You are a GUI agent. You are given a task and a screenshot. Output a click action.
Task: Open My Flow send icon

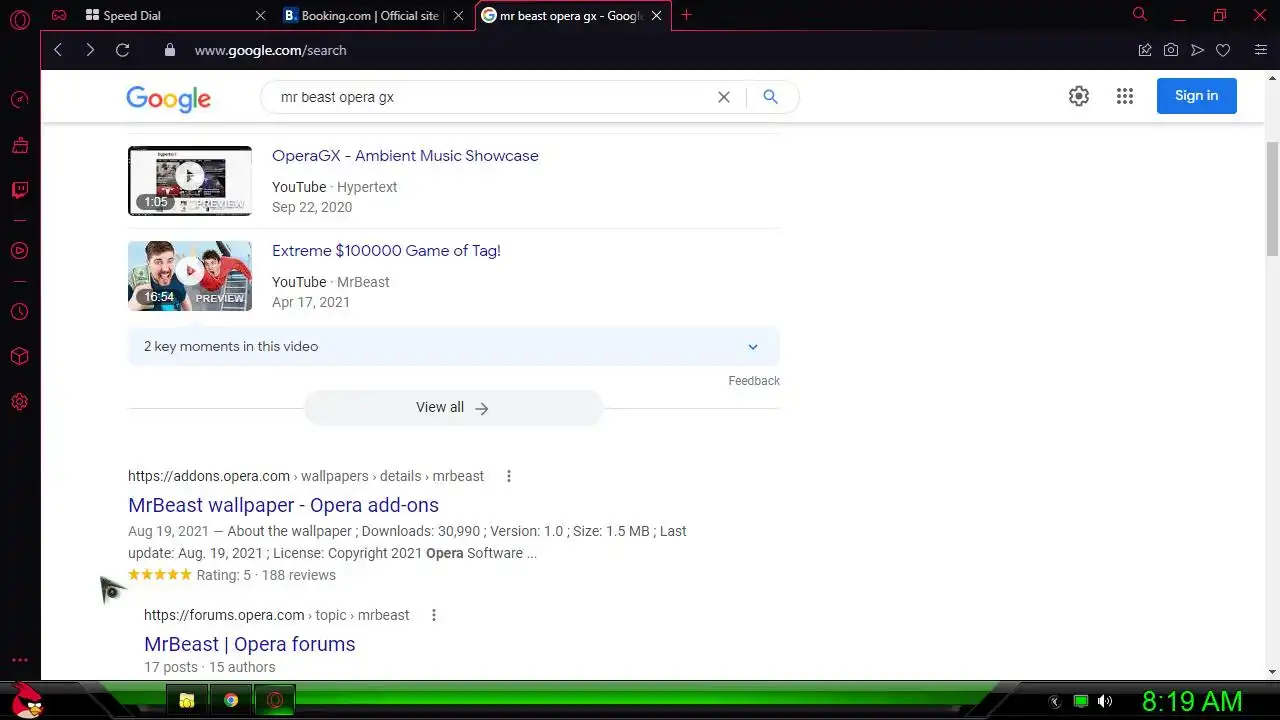point(1197,50)
